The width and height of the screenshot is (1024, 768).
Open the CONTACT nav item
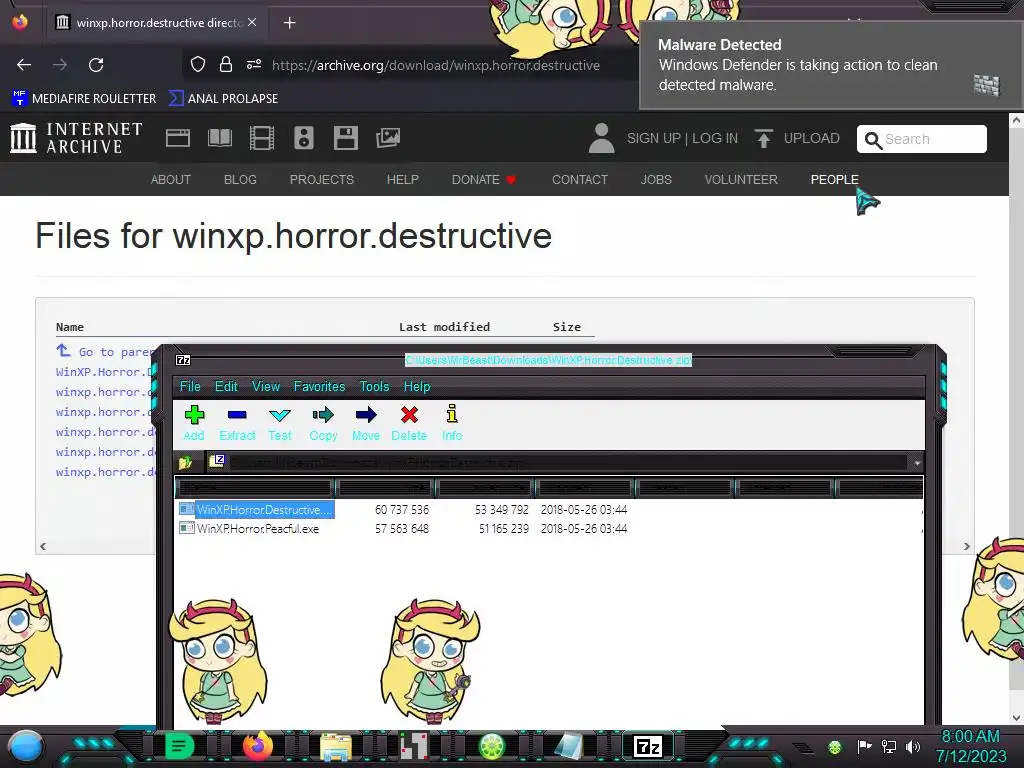click(580, 180)
